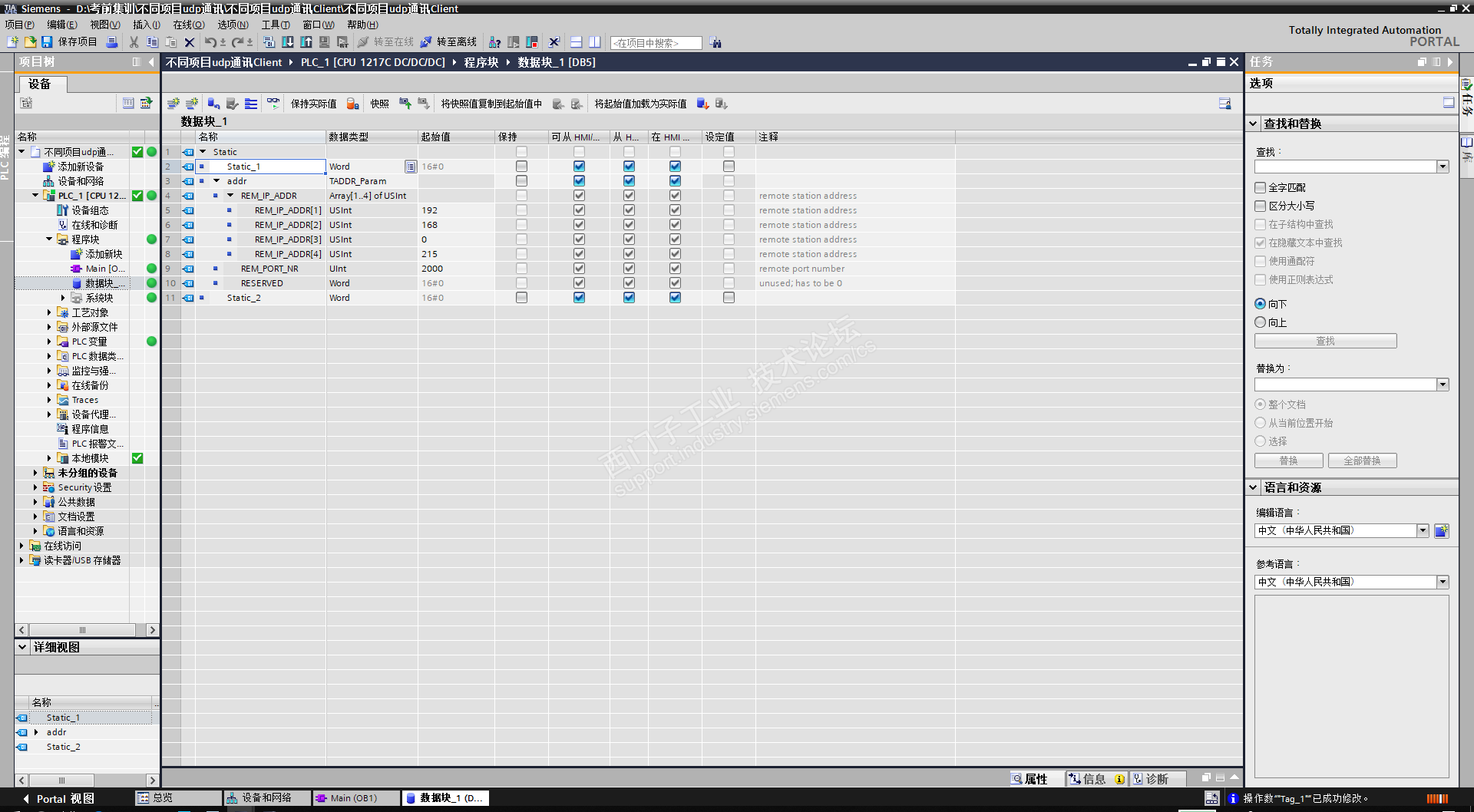Click the load start values icon with orange arrow
Screen dimensions: 1474x812
tap(702, 104)
